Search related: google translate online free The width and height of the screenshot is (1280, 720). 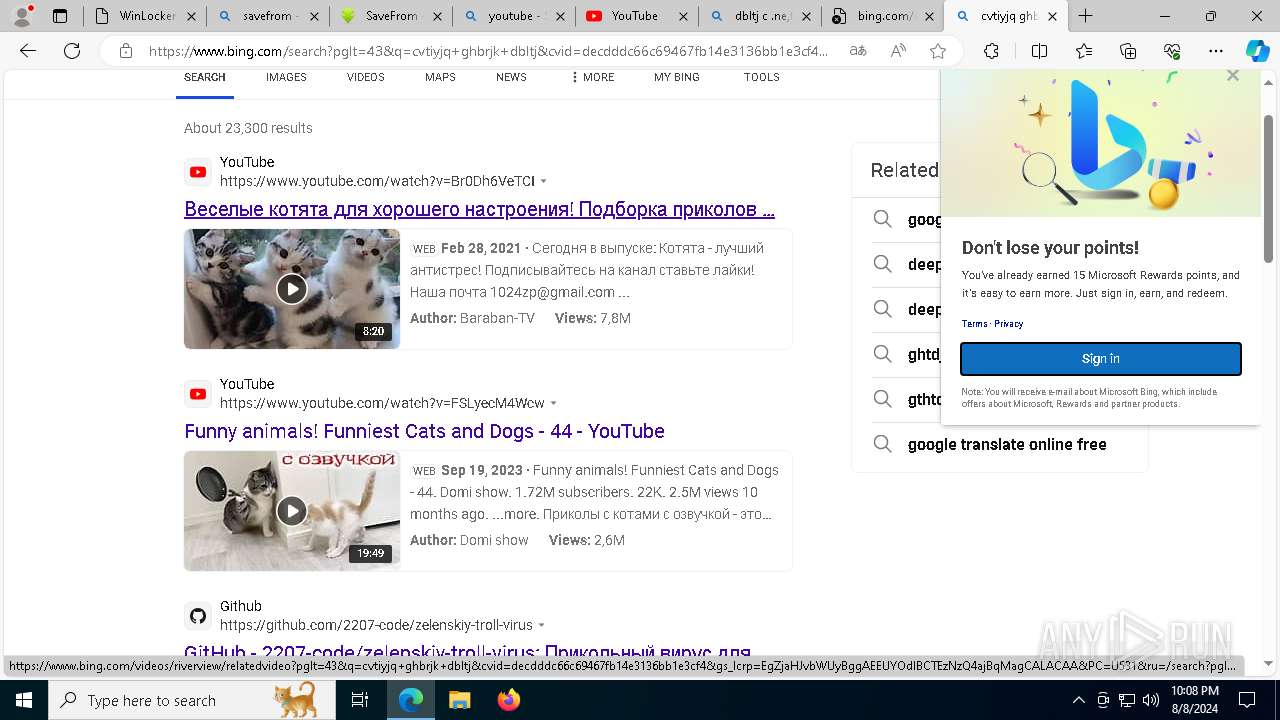coord(1007,444)
